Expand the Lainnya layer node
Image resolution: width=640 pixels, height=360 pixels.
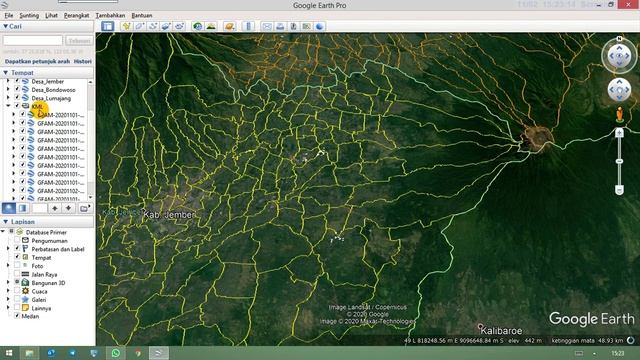point(8,308)
